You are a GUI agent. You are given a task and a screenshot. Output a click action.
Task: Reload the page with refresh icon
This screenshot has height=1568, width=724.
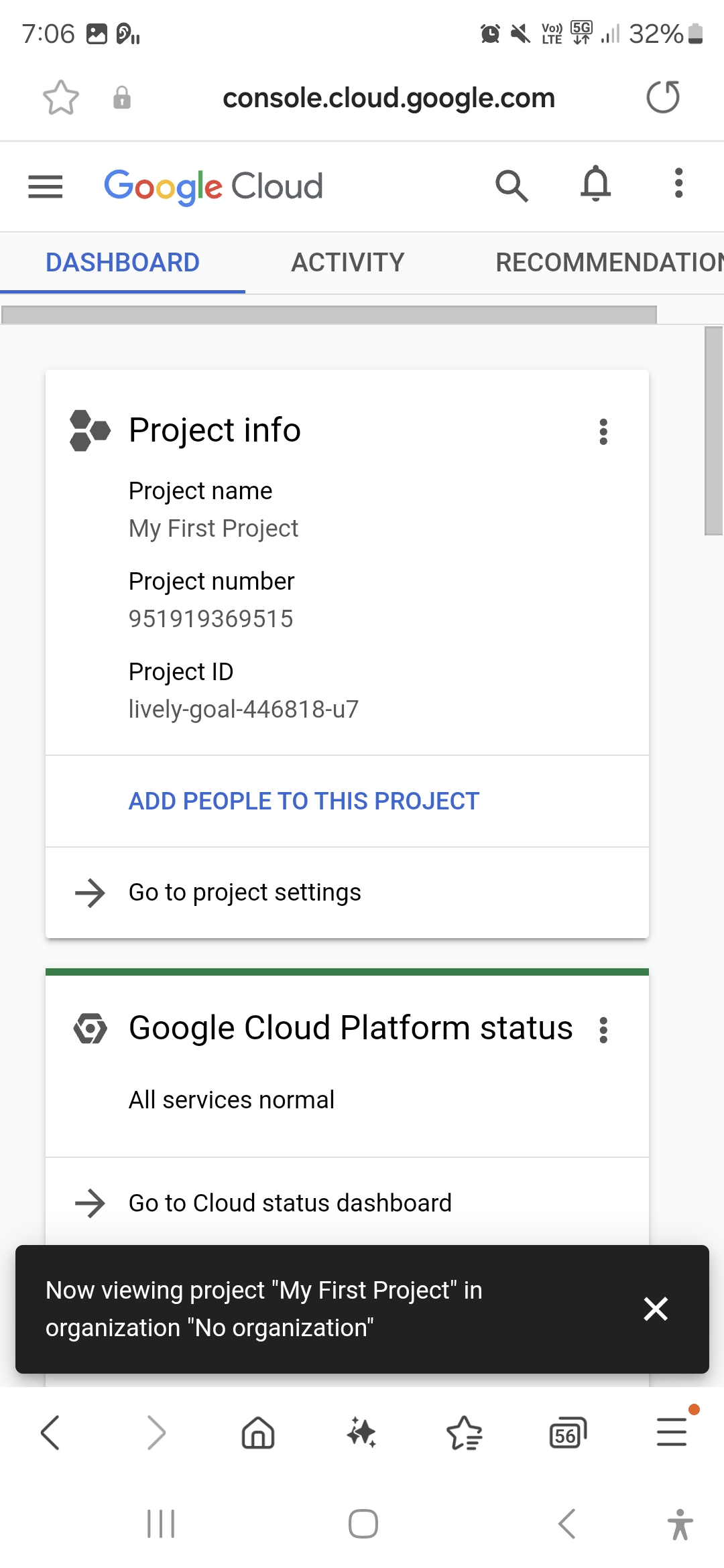coord(662,97)
